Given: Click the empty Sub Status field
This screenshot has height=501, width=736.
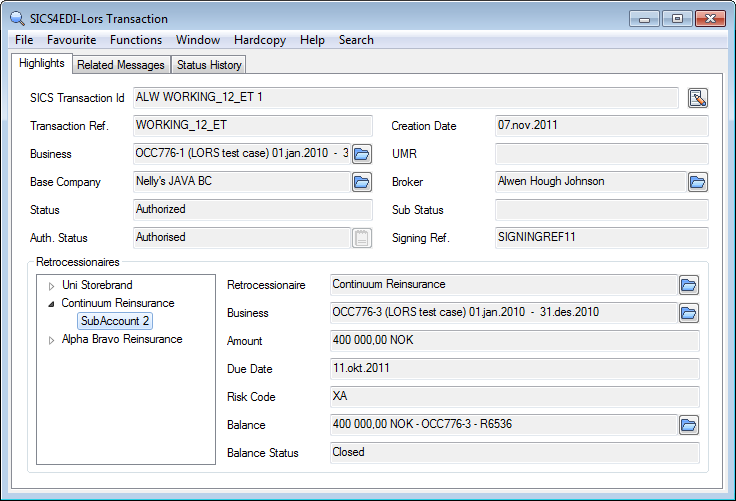Looking at the screenshot, I should click(601, 210).
